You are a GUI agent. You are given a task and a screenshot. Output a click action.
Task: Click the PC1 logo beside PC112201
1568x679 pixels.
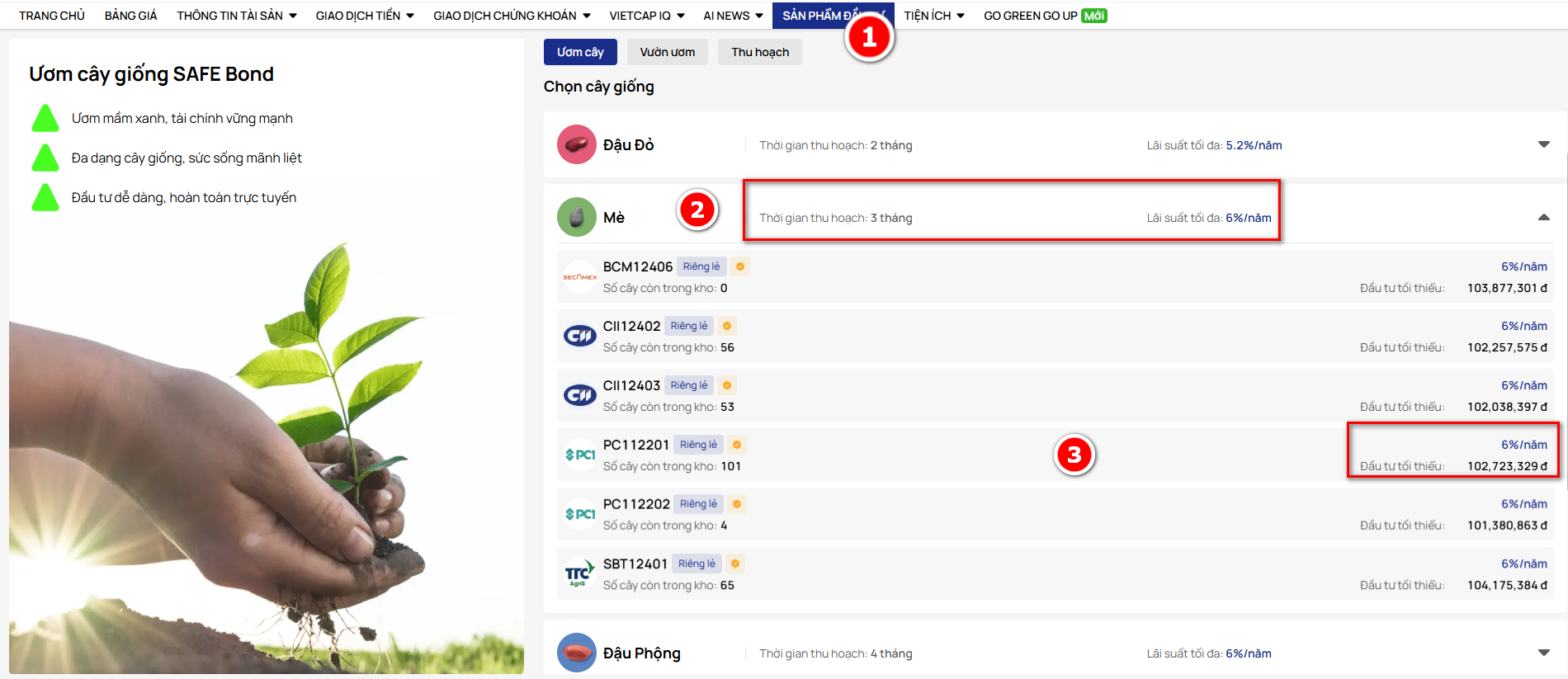tap(580, 455)
